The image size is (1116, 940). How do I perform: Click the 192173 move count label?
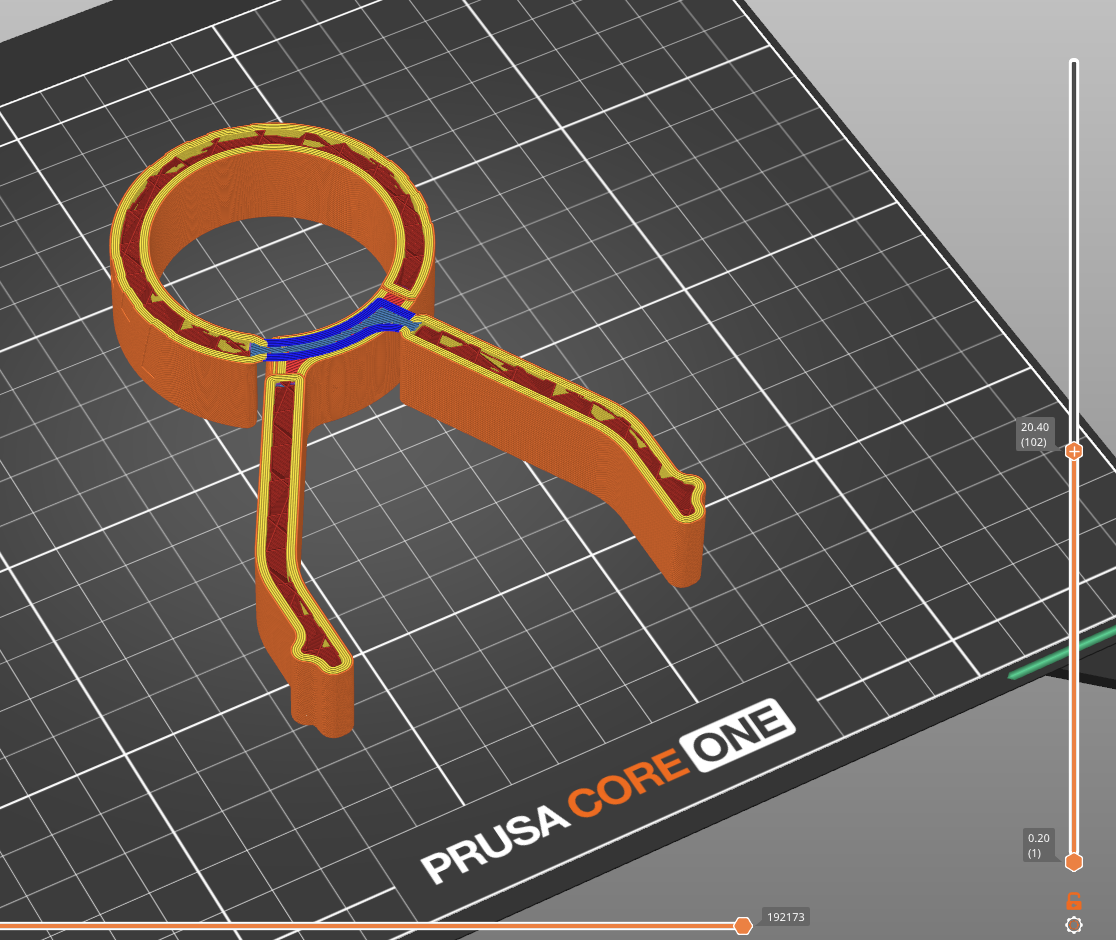[x=786, y=917]
